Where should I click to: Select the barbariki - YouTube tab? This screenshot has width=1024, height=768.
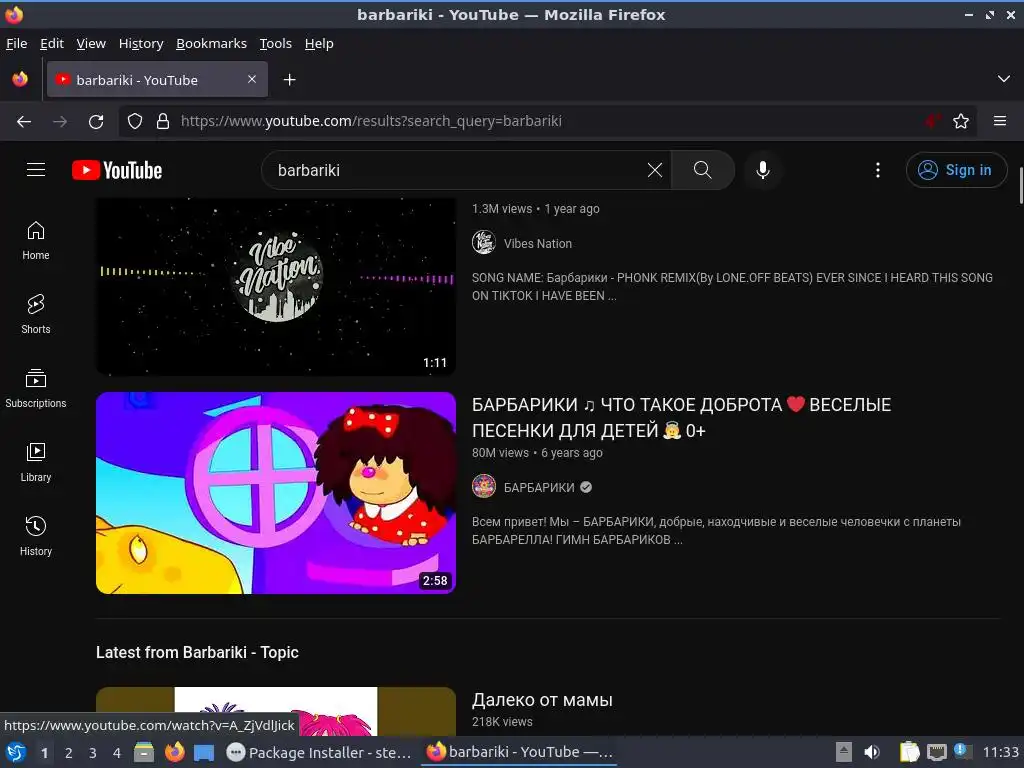157,80
